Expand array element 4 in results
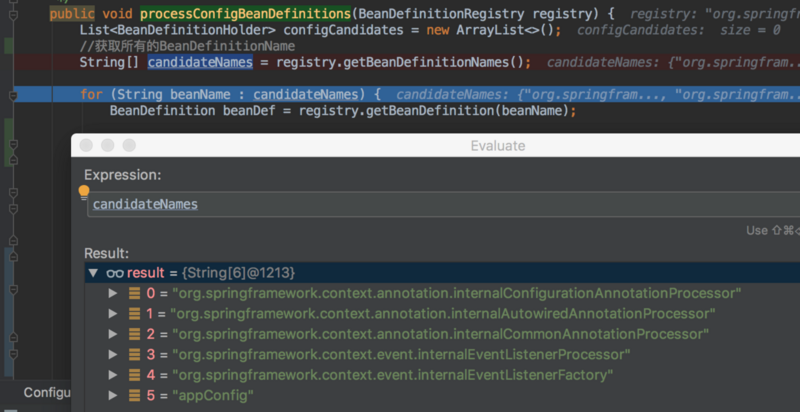Viewport: 800px width, 412px height. (x=113, y=375)
